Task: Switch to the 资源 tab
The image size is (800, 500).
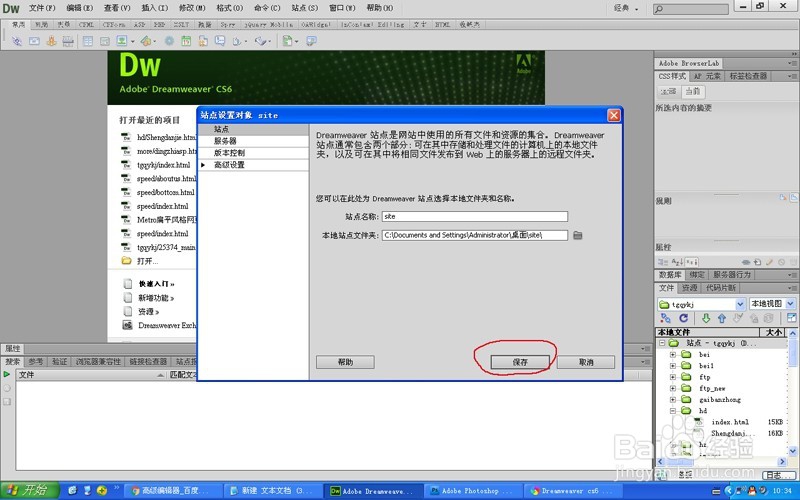Action: coord(689,288)
